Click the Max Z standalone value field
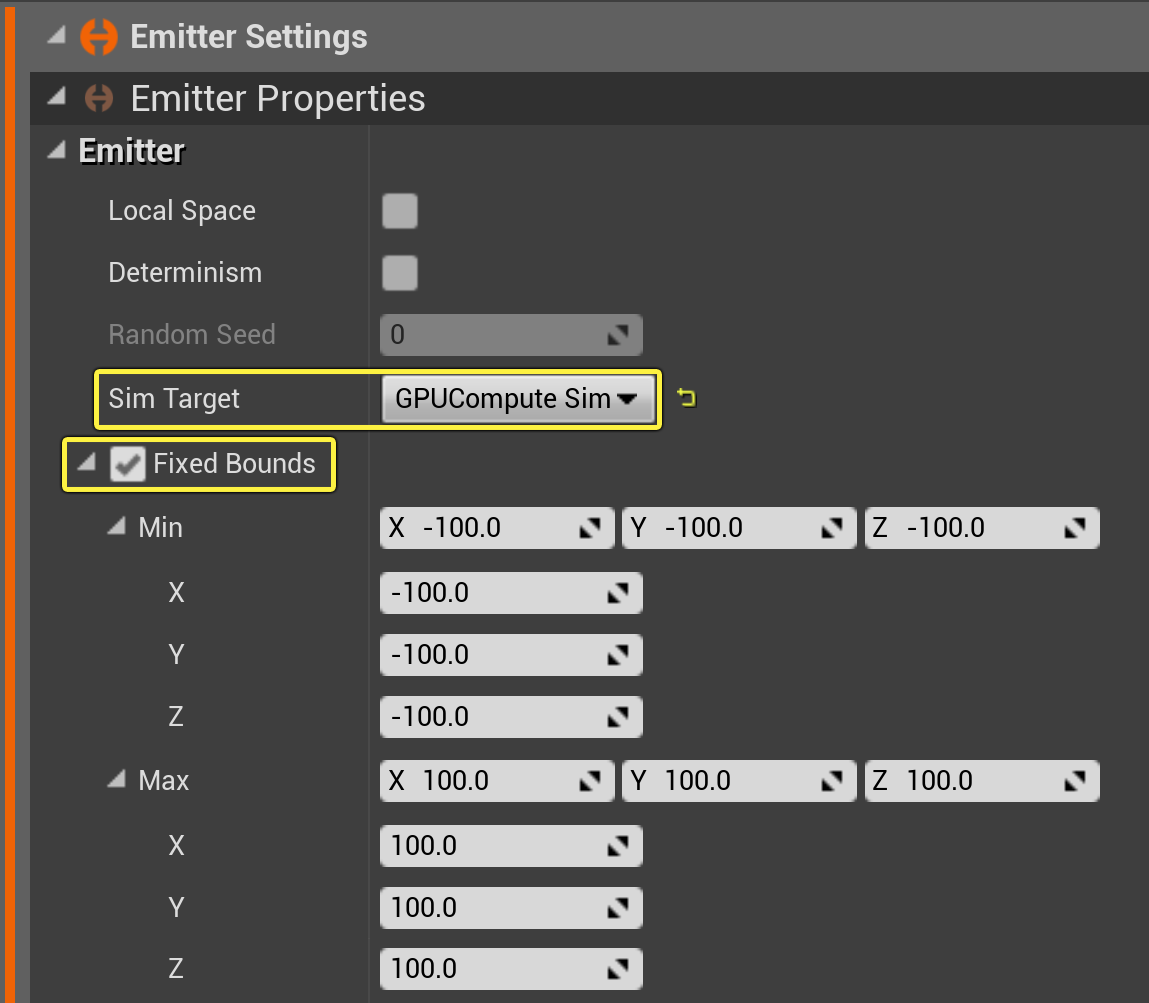Image resolution: width=1149 pixels, height=1003 pixels. coord(511,969)
